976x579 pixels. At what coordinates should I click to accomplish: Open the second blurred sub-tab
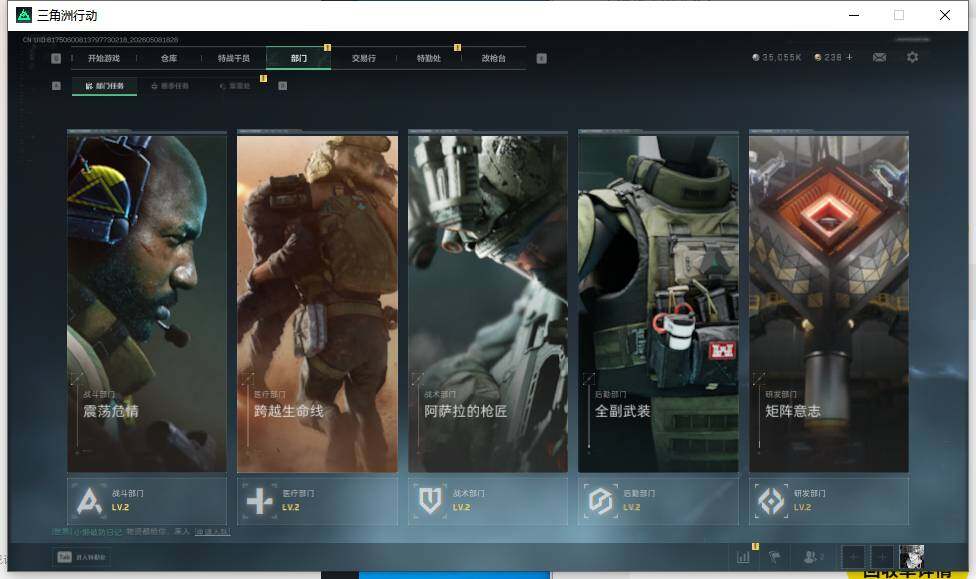tap(169, 86)
